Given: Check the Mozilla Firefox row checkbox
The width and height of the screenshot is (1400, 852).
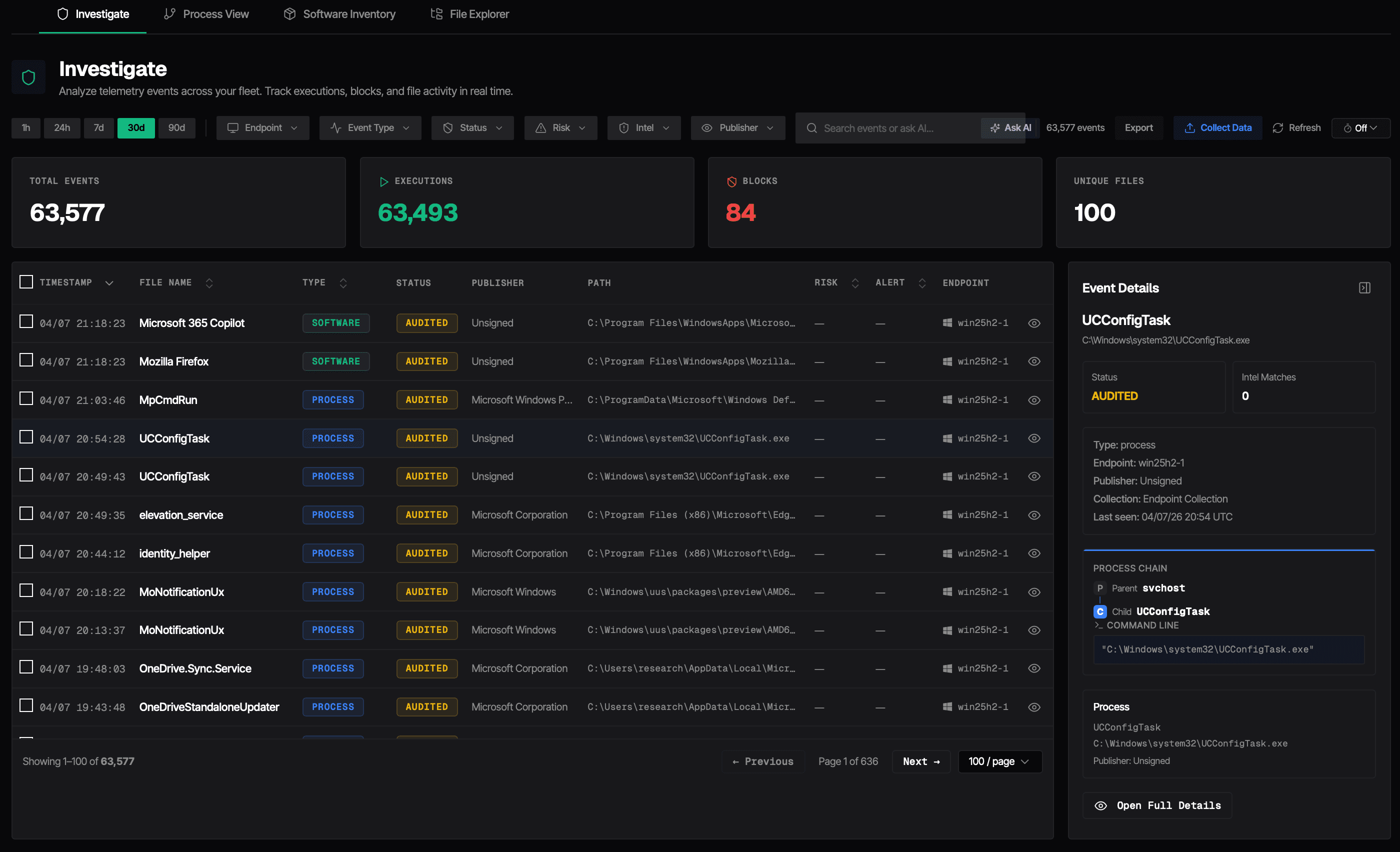Looking at the screenshot, I should (x=26, y=359).
